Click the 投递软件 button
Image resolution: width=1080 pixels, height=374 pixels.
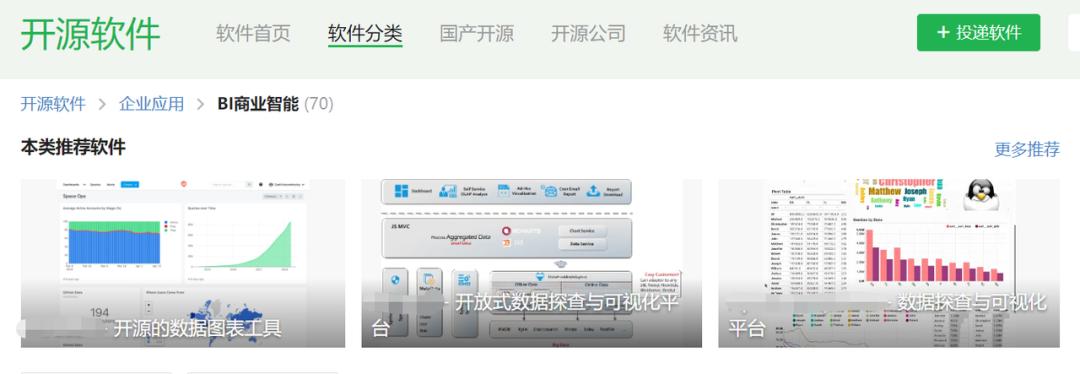[x=978, y=32]
